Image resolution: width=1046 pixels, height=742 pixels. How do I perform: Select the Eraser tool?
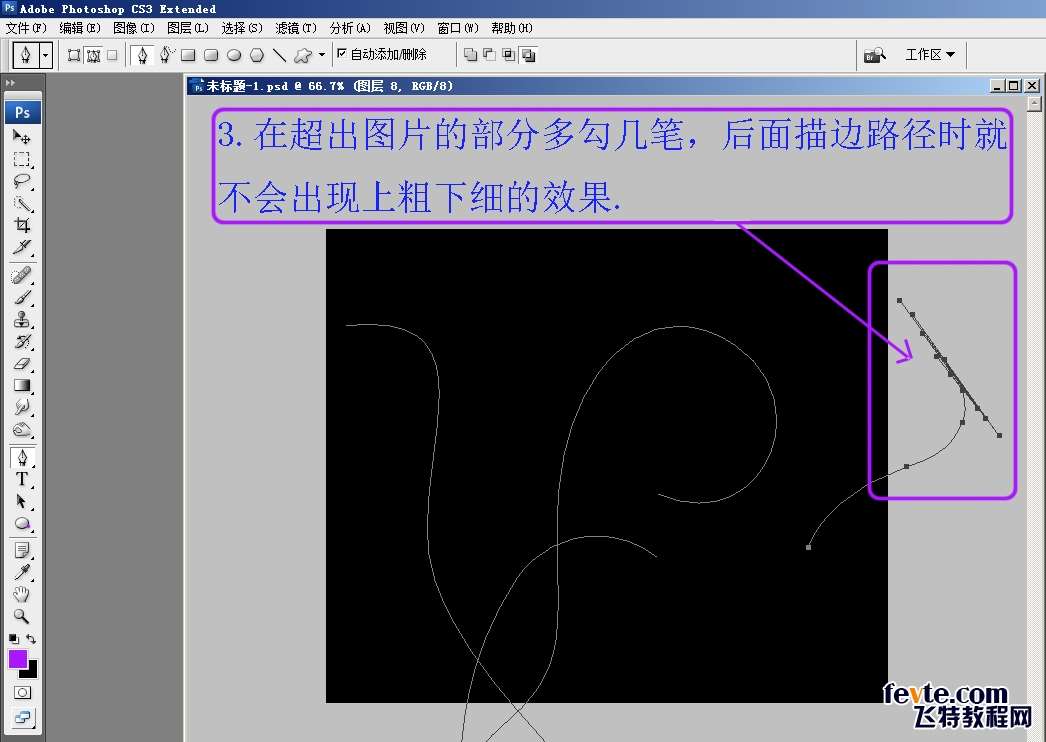click(x=22, y=364)
